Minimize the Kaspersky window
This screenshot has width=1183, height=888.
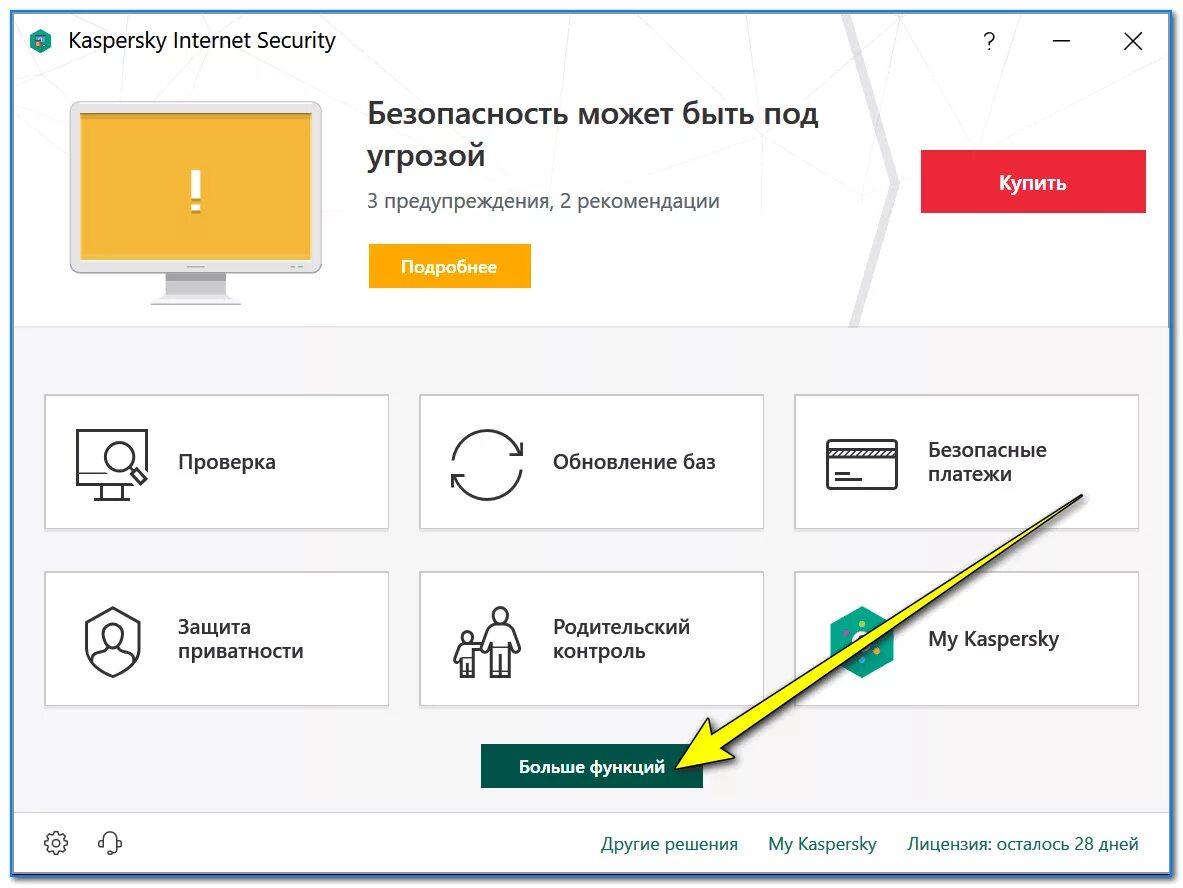[1062, 41]
